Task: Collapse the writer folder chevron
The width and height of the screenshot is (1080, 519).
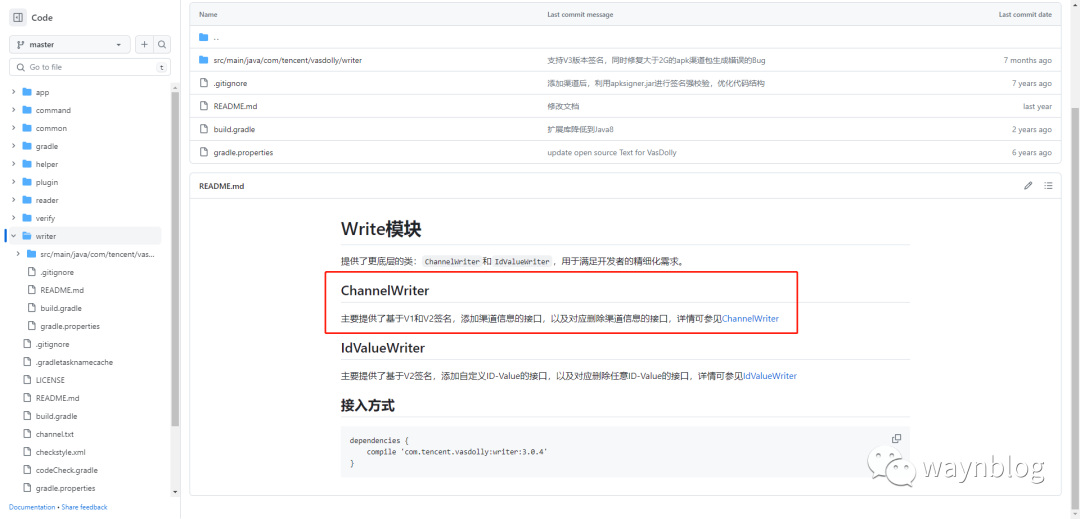Action: click(x=13, y=235)
